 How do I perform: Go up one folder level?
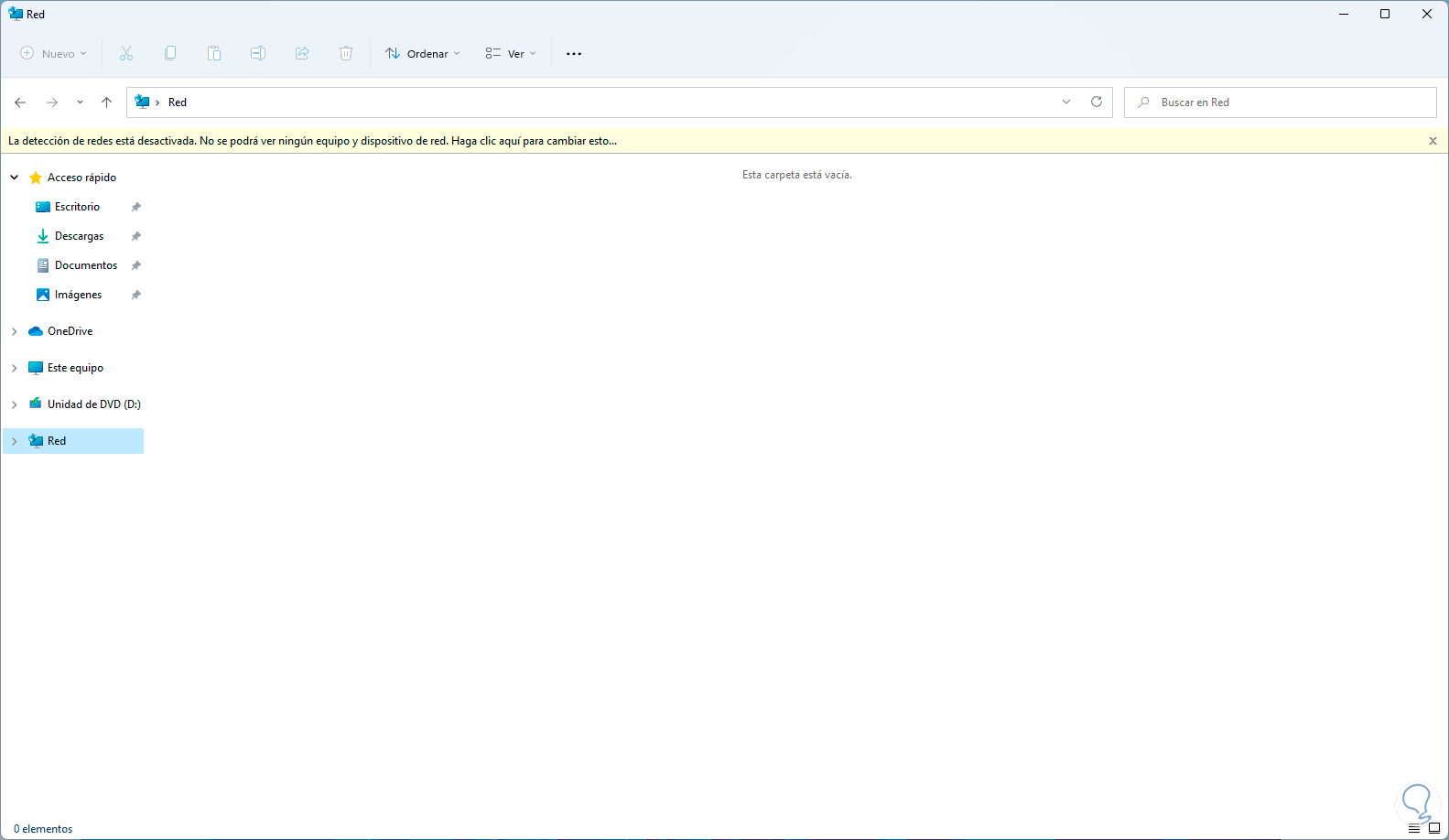(106, 102)
